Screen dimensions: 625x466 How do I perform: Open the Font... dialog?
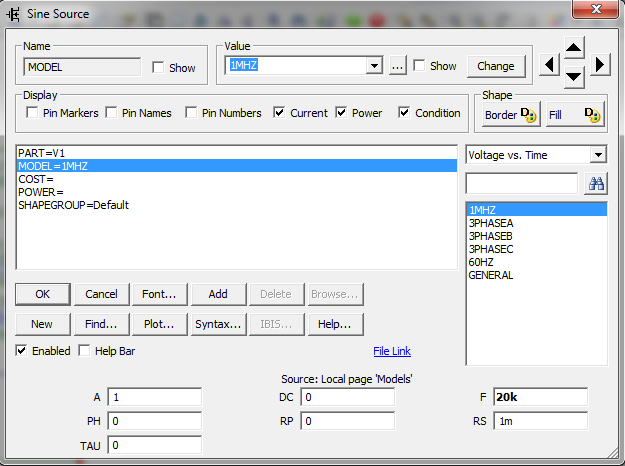tap(159, 294)
